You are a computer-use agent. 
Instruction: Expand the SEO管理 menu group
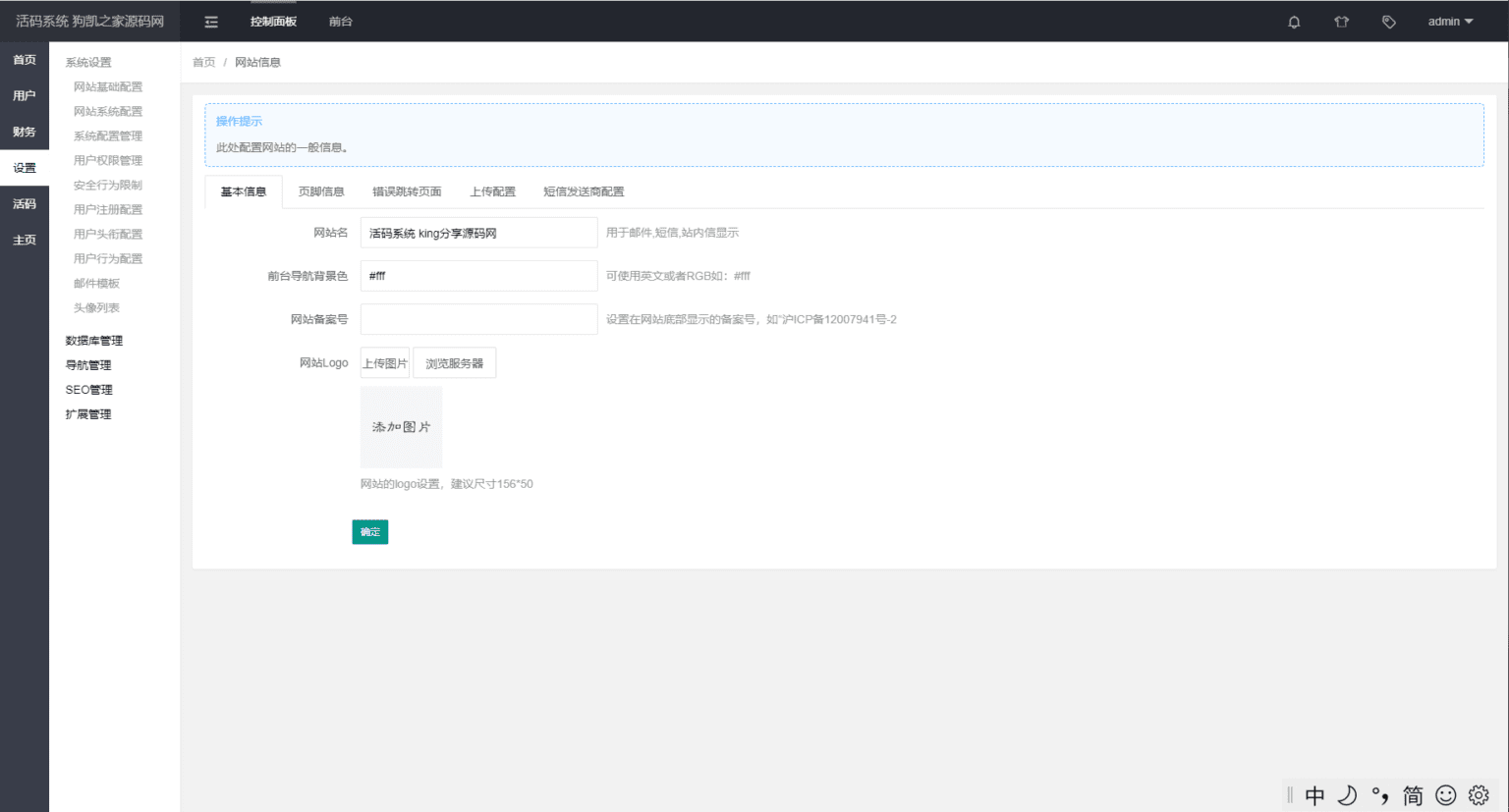[x=89, y=390]
